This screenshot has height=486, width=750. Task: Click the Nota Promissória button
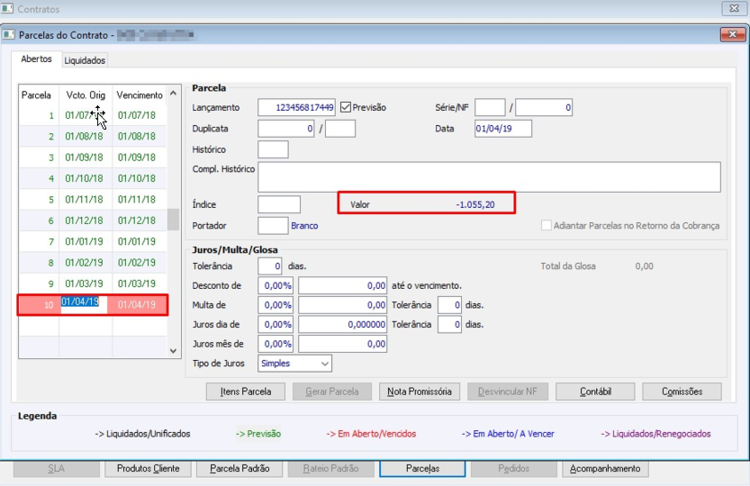(x=419, y=391)
